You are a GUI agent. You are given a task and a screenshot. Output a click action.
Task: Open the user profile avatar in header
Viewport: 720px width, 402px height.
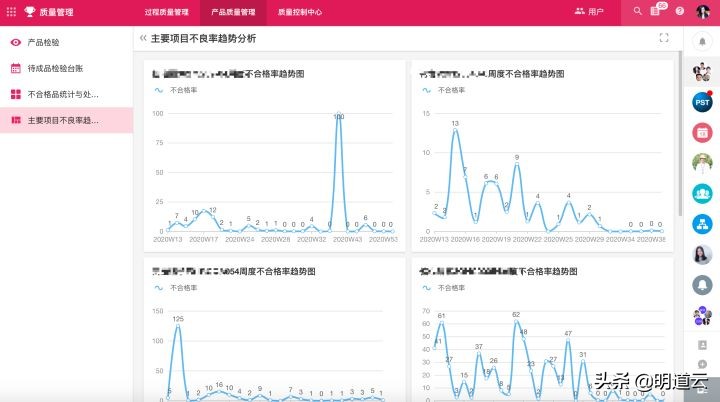click(703, 11)
